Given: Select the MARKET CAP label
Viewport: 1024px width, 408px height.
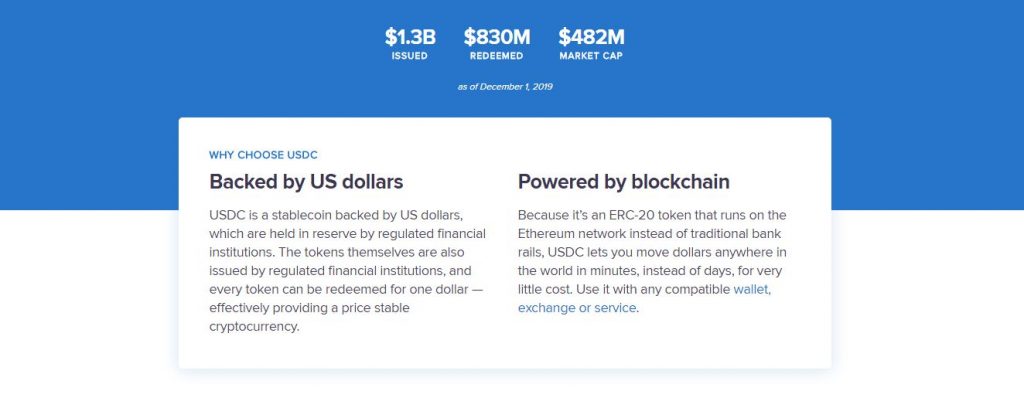Looking at the screenshot, I should coord(591,56).
